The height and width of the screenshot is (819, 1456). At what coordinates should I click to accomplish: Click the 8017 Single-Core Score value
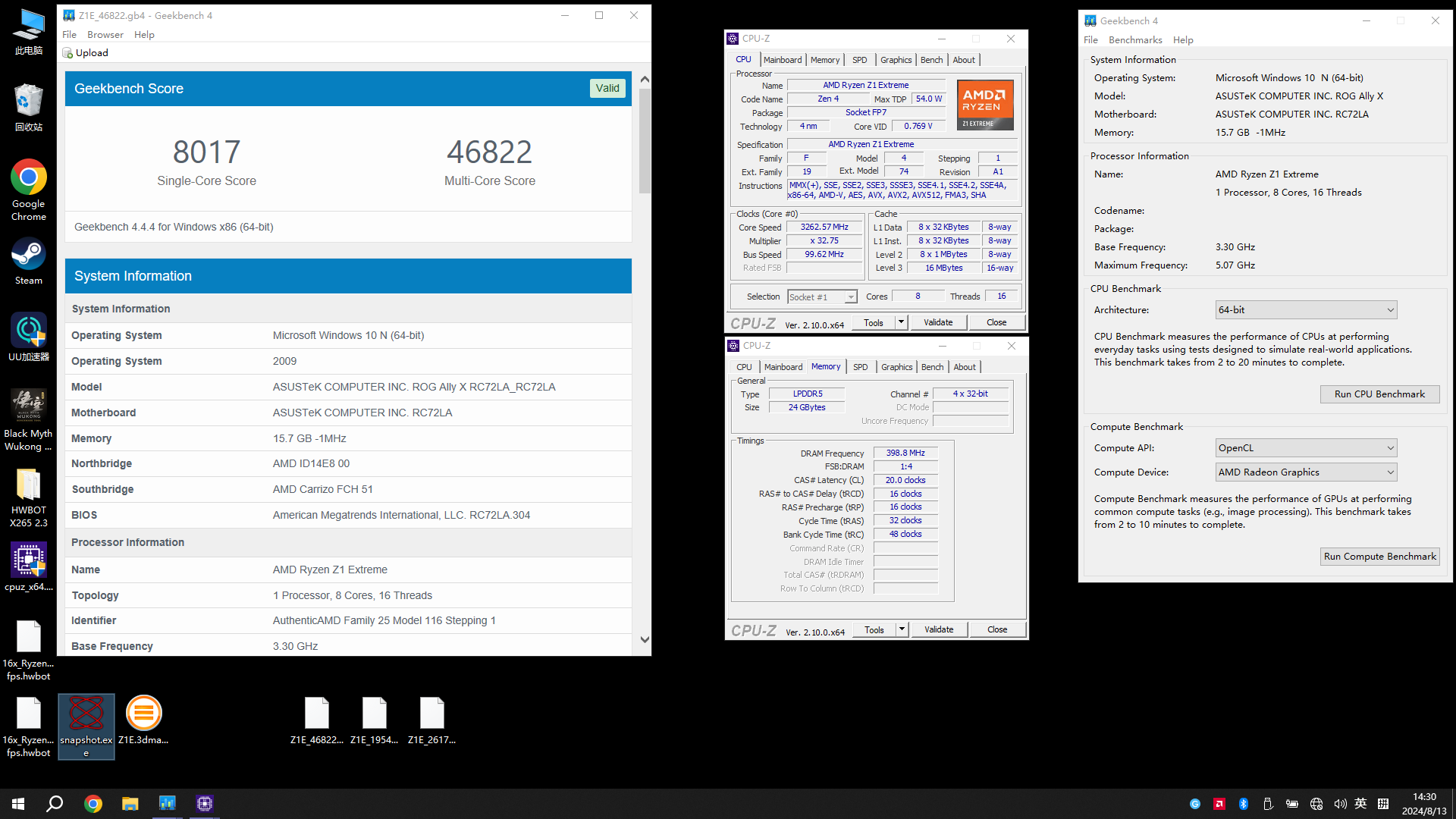(206, 152)
